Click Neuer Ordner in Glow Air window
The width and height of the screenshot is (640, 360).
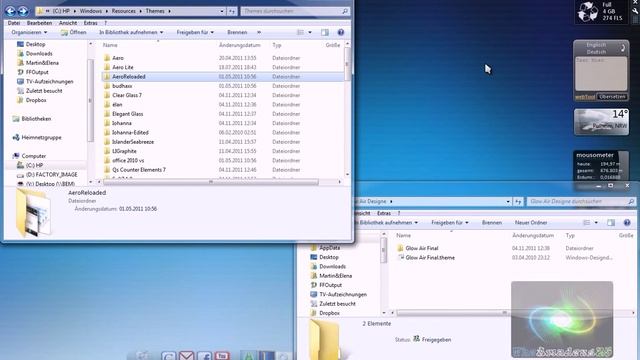[x=531, y=223]
